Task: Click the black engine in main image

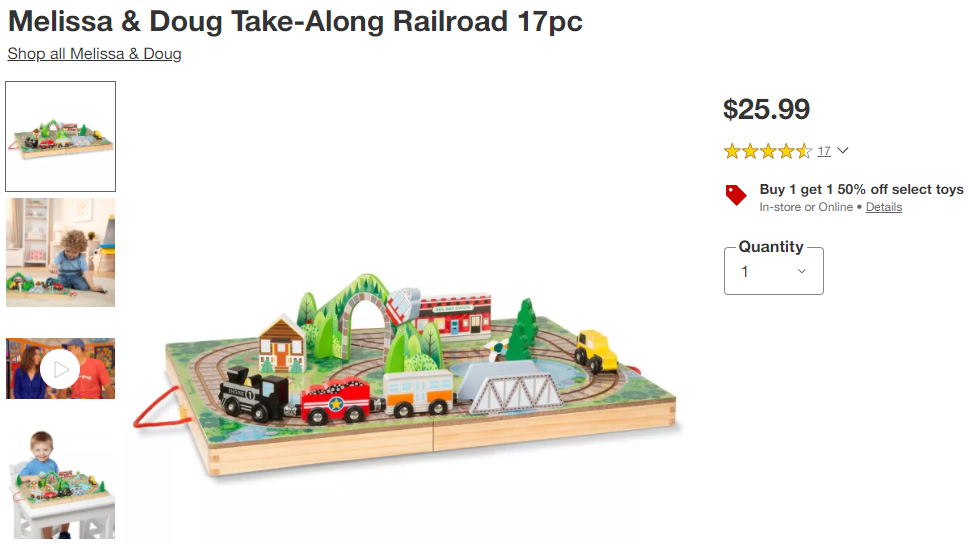Action: tap(254, 394)
